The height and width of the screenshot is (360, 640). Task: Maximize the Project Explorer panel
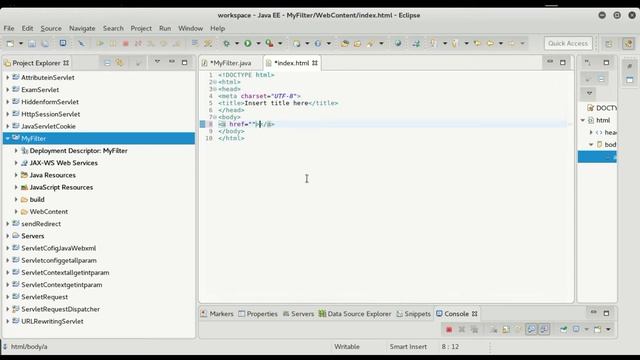184,62
